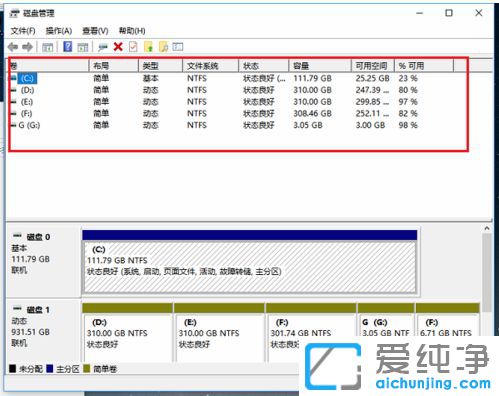Click the 25.25 GB free space cell
The width and height of the screenshot is (499, 396).
tap(372, 78)
